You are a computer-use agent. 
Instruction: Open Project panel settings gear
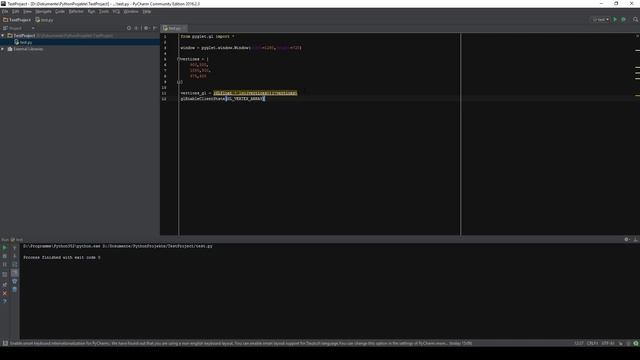147,28
